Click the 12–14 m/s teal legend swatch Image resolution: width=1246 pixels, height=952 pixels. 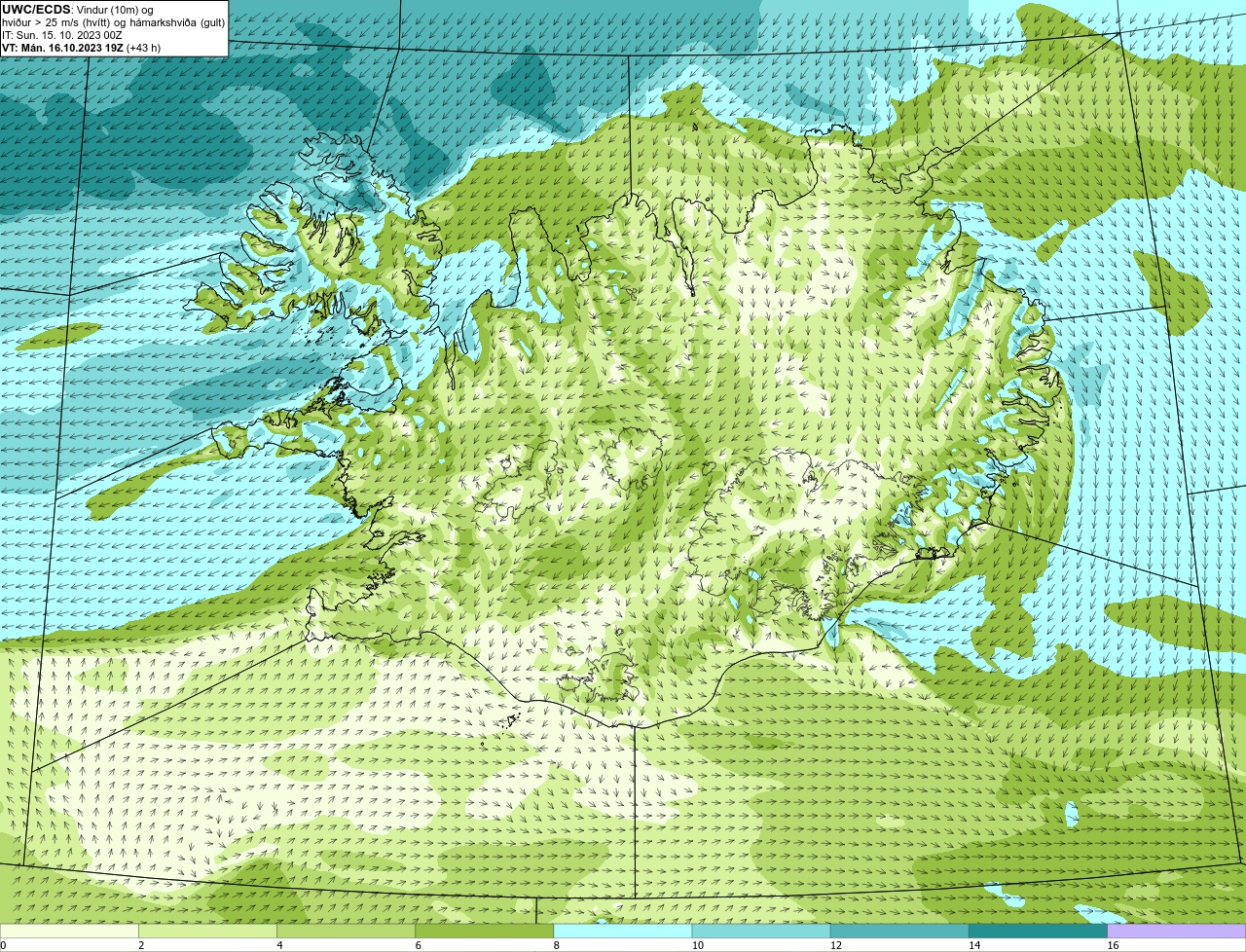pos(899,932)
